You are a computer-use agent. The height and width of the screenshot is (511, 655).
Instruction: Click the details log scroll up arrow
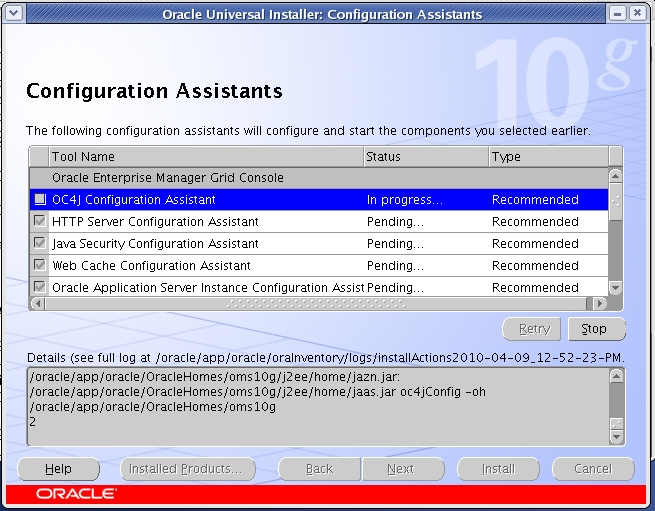pos(616,376)
